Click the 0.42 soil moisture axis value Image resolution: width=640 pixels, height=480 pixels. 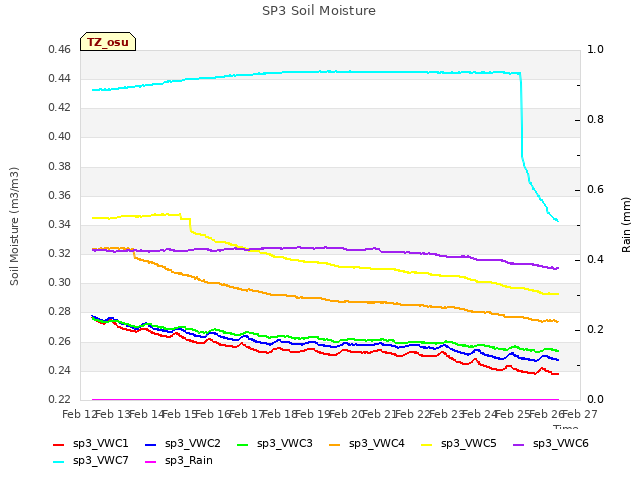click(x=60, y=108)
